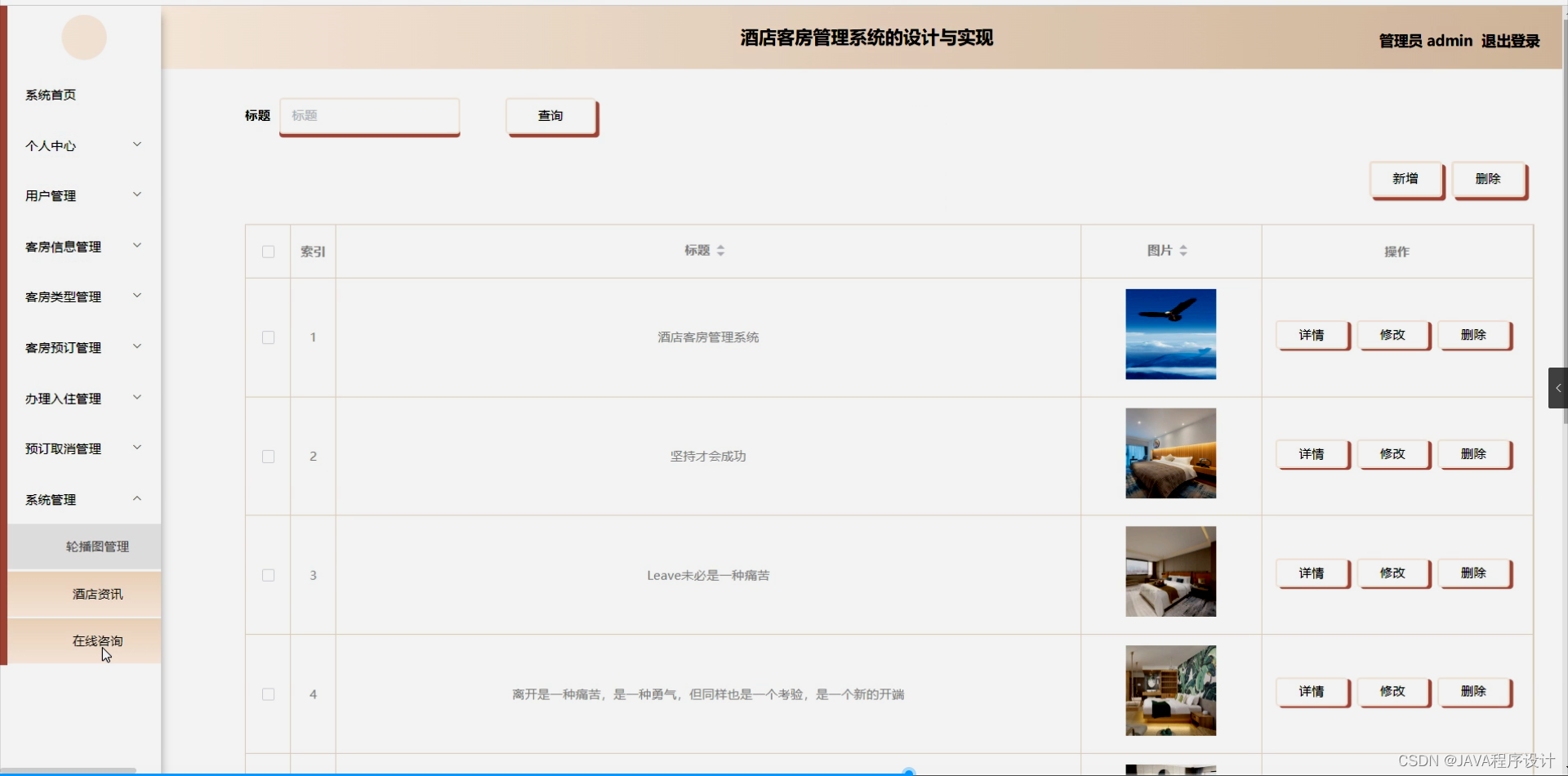Image resolution: width=1568 pixels, height=776 pixels.
Task: Click the 酒店客房管理系统 title cell
Action: pos(708,337)
